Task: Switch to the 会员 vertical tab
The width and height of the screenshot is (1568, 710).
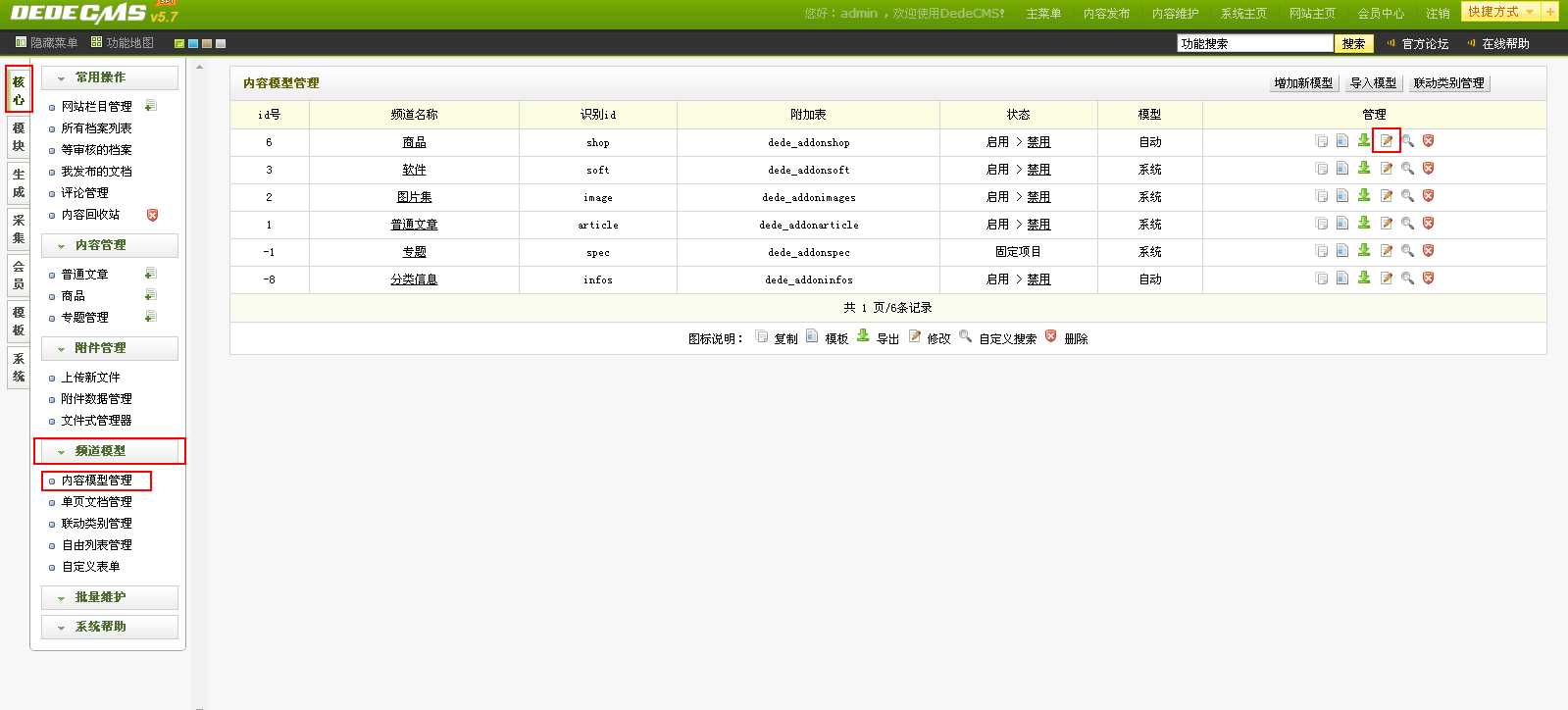Action: (19, 275)
